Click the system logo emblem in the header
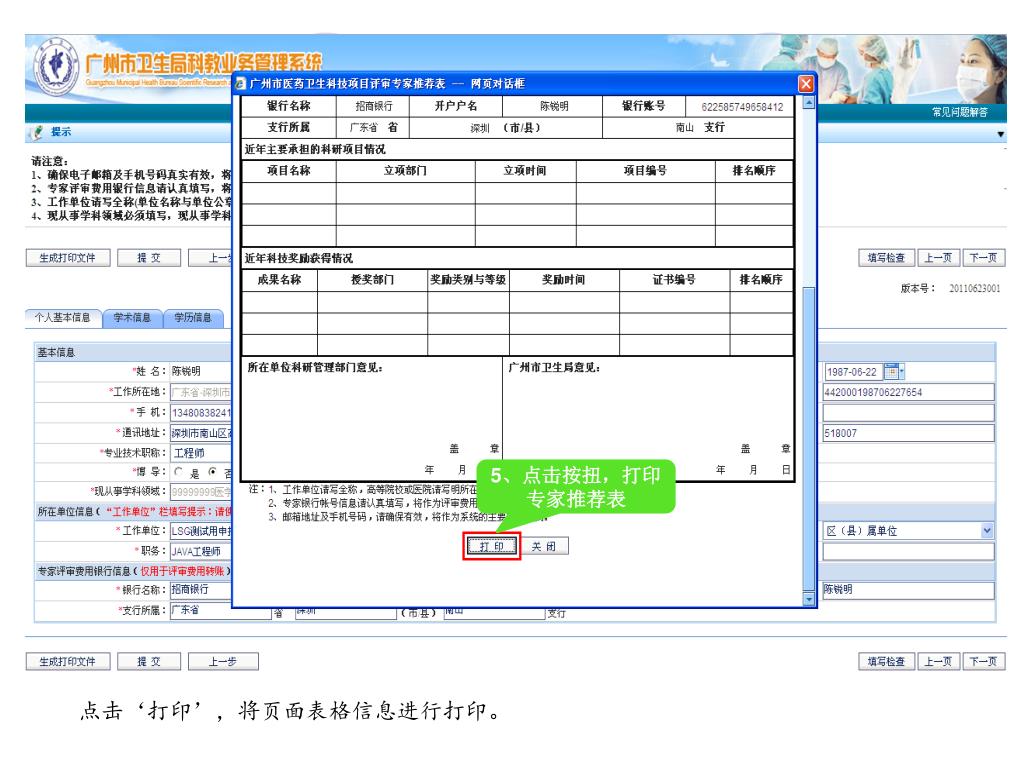 coord(55,68)
